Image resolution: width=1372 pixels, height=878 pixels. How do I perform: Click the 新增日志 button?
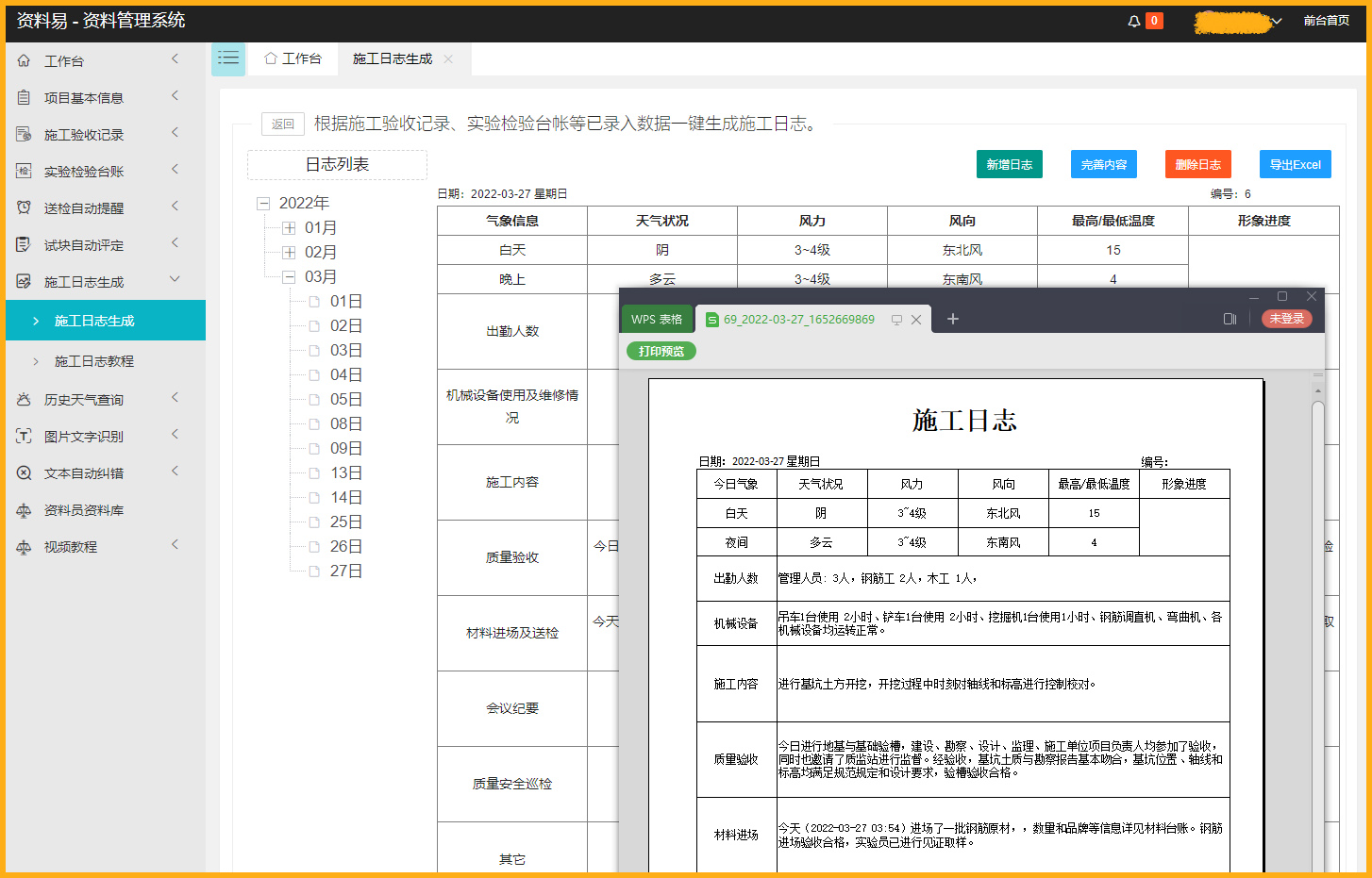tap(1009, 163)
